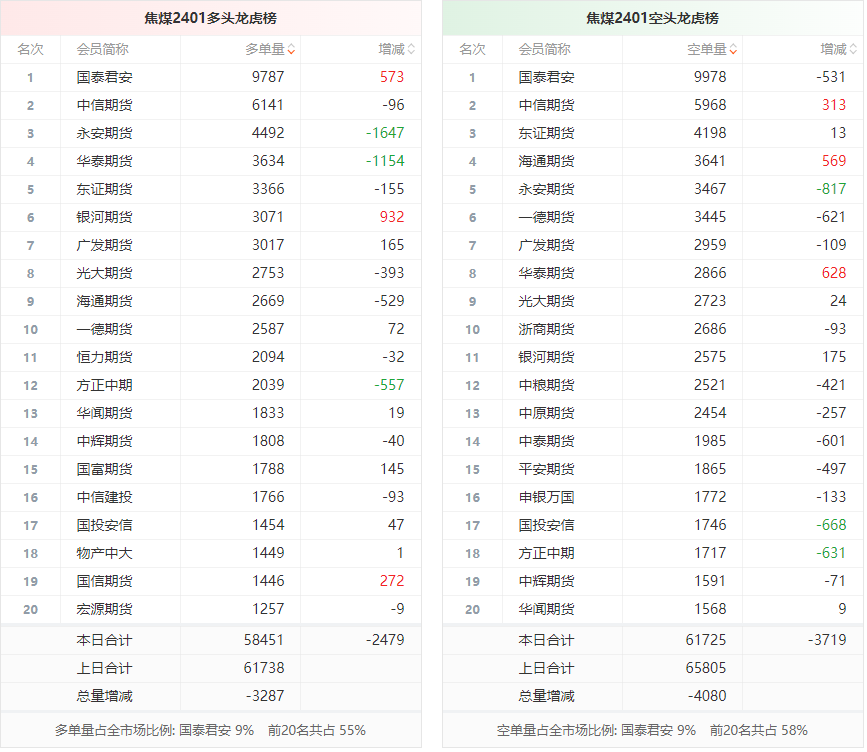
Task: Click green change value -631
Action: coord(831,553)
